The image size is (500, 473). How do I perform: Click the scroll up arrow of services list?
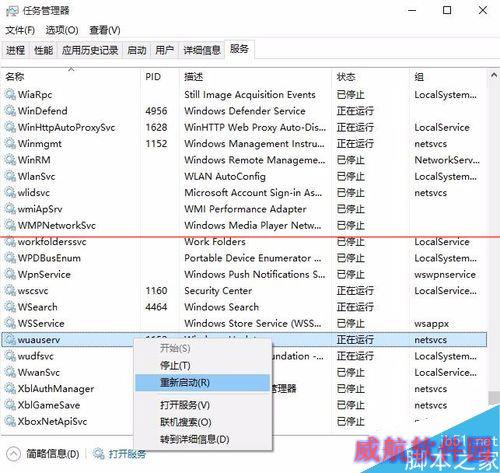[x=494, y=76]
